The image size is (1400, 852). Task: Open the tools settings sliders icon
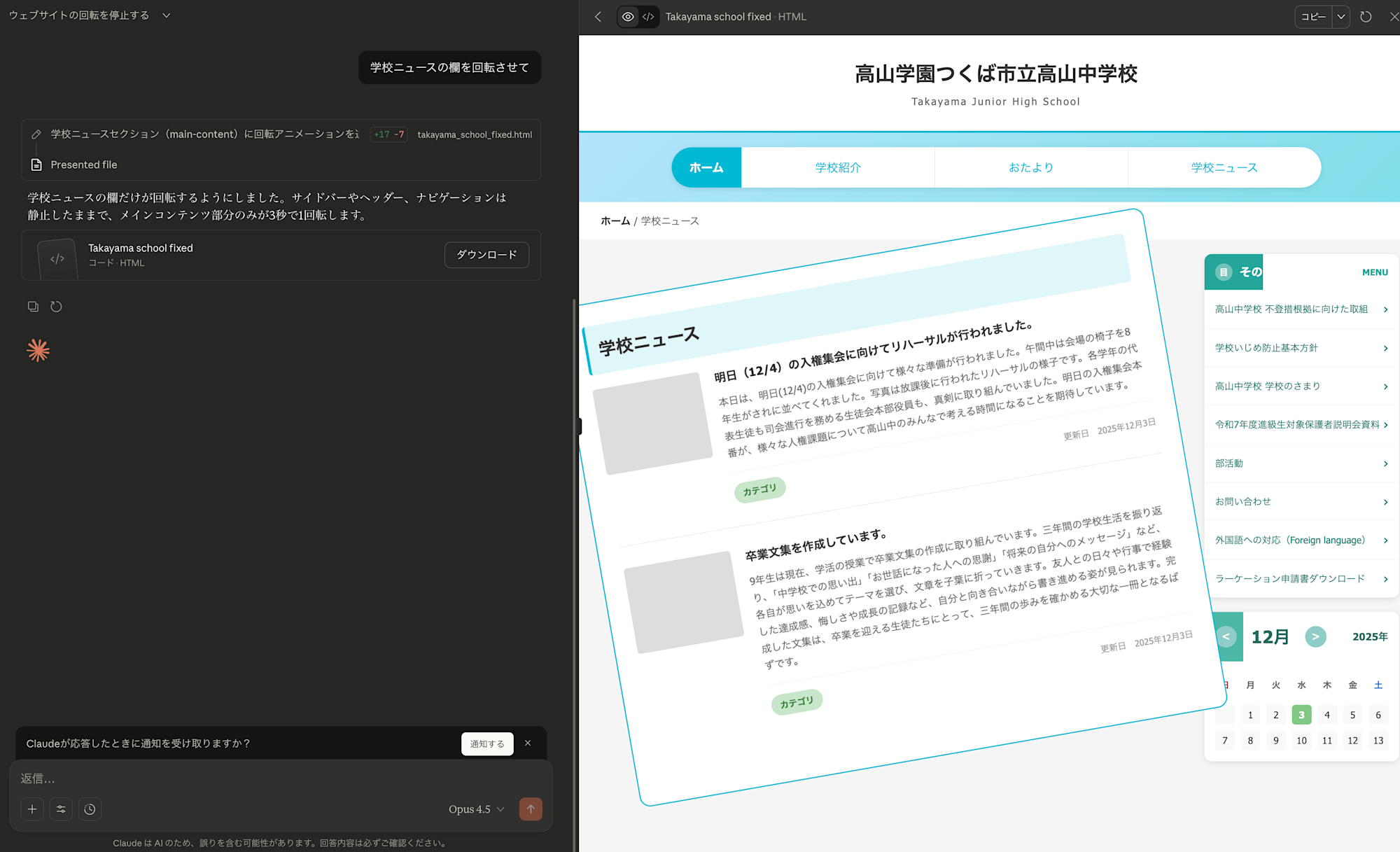click(x=61, y=809)
